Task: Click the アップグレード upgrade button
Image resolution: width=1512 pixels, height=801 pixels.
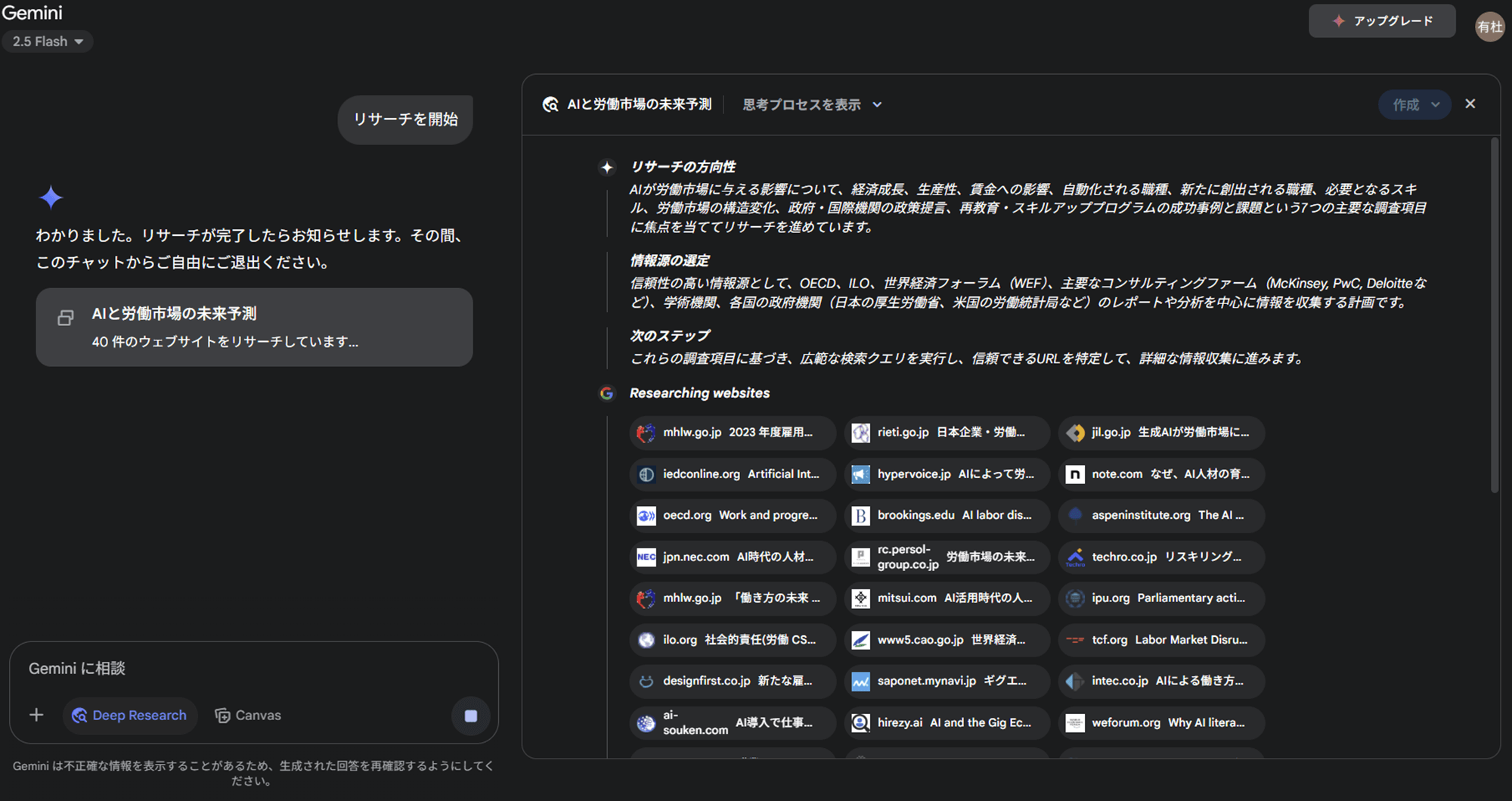Action: (x=1382, y=21)
